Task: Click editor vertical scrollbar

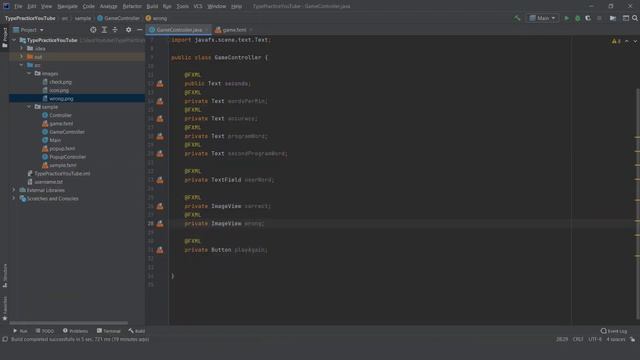Action: 638,204
